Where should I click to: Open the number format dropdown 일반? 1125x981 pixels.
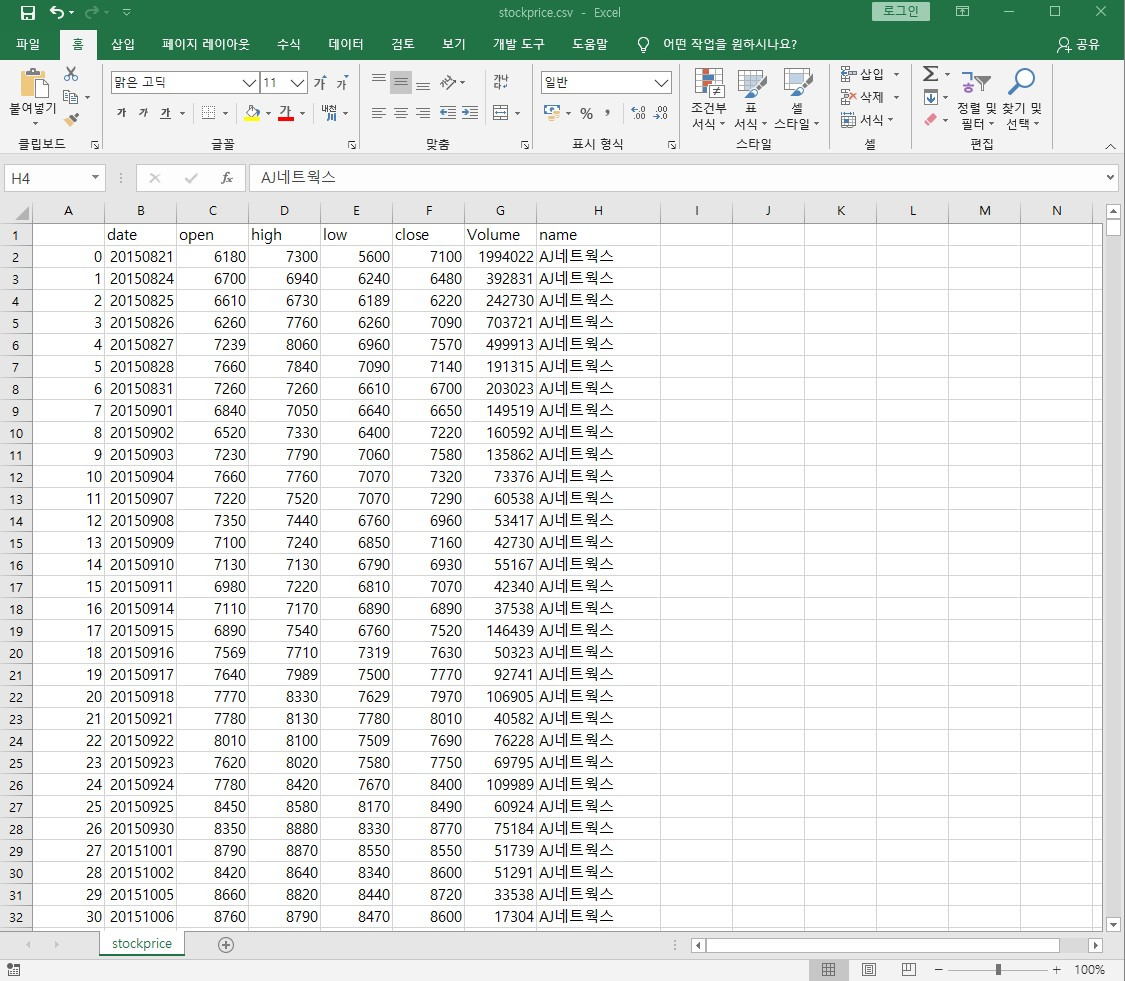[x=662, y=83]
